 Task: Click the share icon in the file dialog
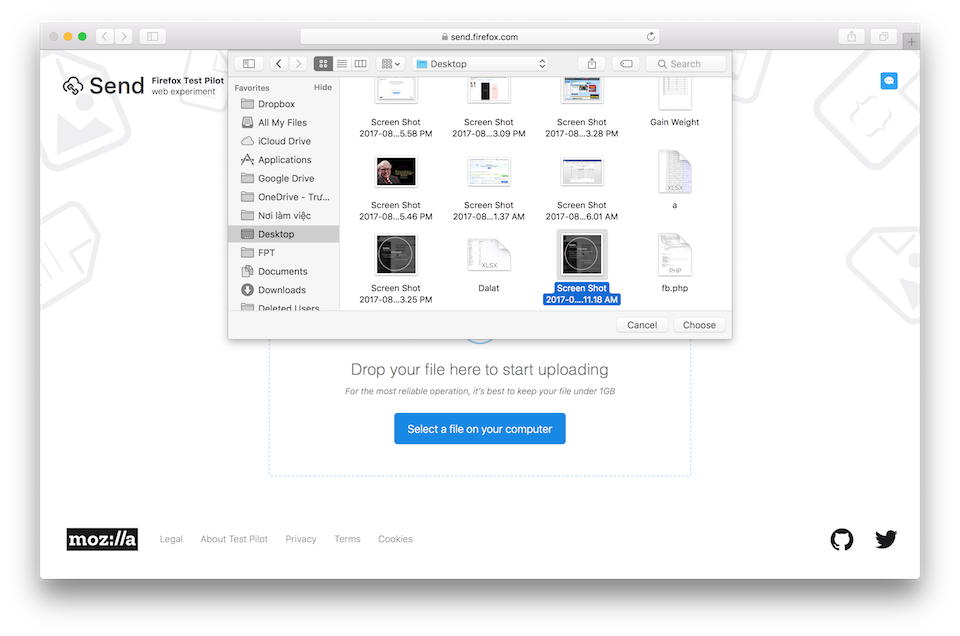click(591, 64)
